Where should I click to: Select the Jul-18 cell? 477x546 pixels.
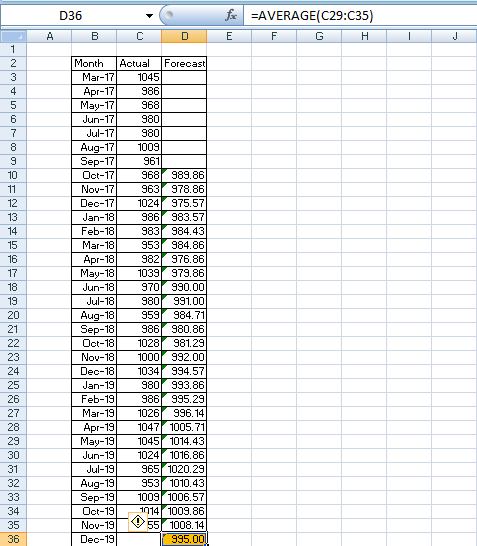pyautogui.click(x=94, y=301)
